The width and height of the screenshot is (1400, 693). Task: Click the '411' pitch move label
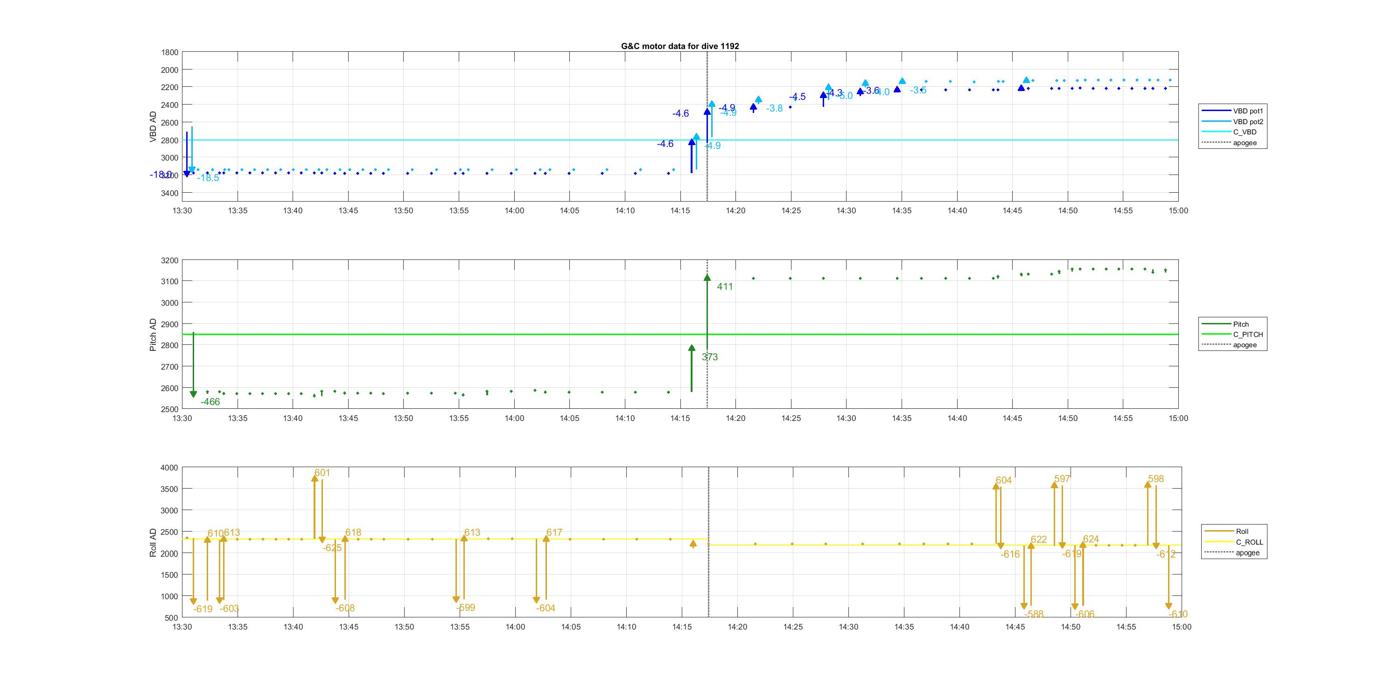click(x=725, y=287)
